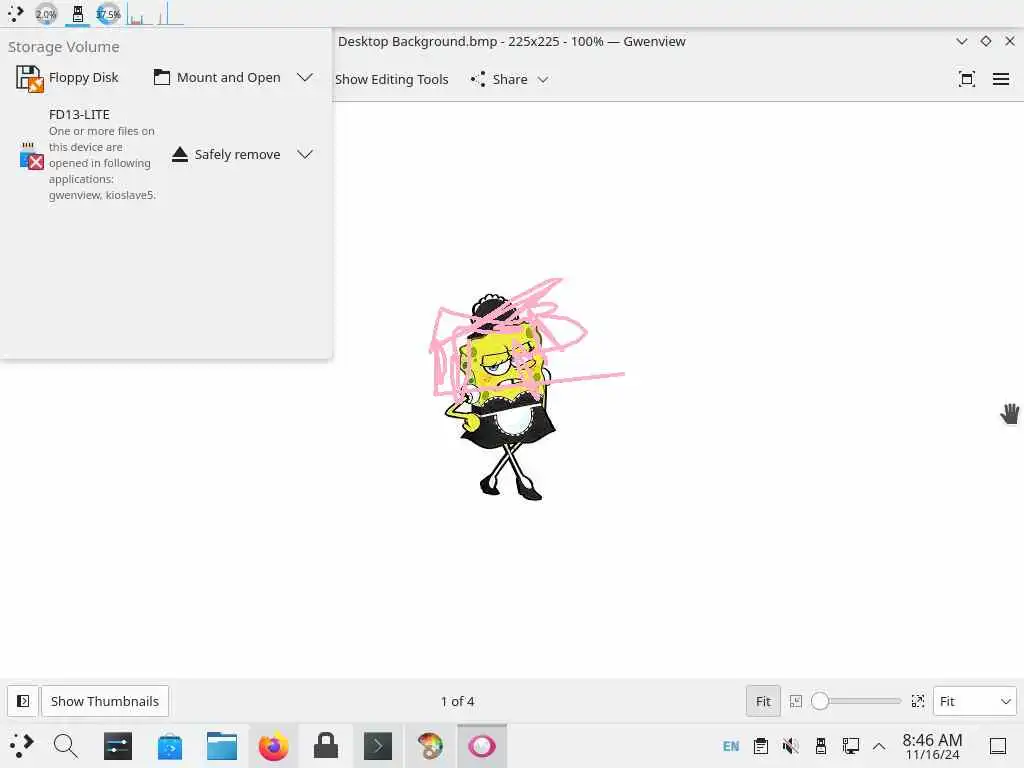Image resolution: width=1024 pixels, height=768 pixels.
Task: Toggle the sidebar panel button
Action: click(23, 701)
